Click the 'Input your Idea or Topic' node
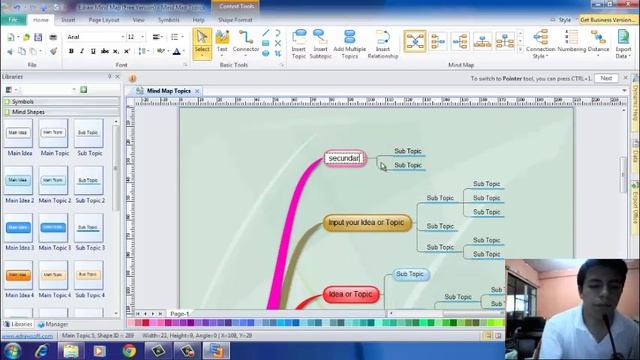 pyautogui.click(x=367, y=223)
